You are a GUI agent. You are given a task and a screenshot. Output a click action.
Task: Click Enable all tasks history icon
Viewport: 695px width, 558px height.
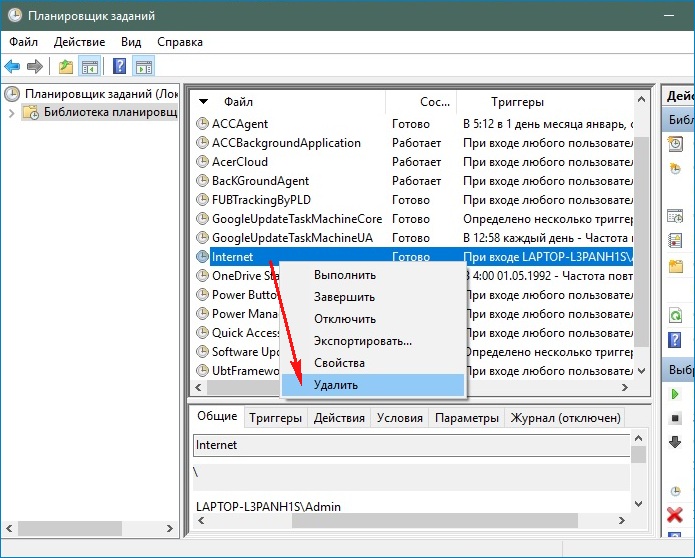point(675,241)
